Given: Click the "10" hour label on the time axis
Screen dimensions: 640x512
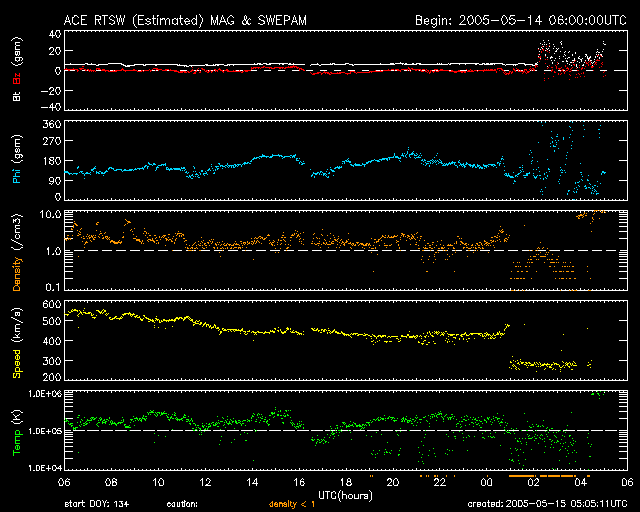Looking at the screenshot, I should 158,482.
